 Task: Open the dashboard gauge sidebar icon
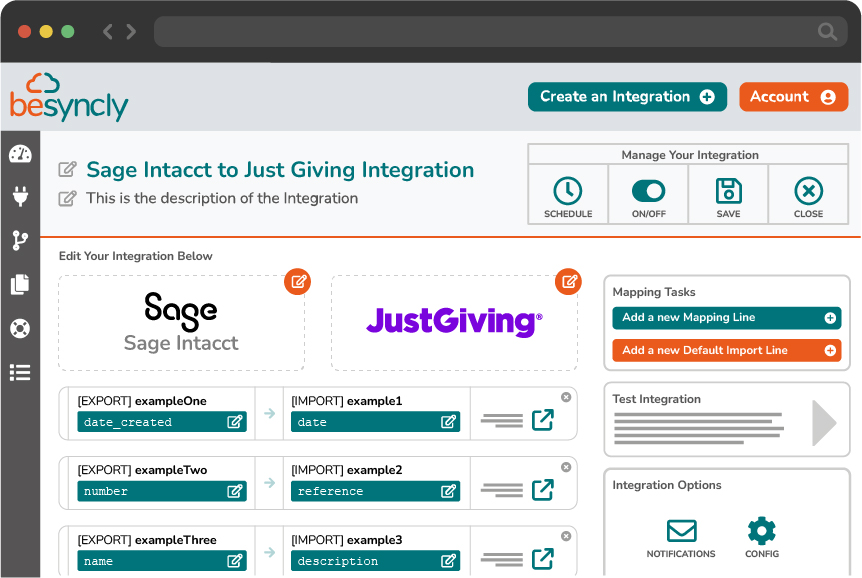point(20,154)
